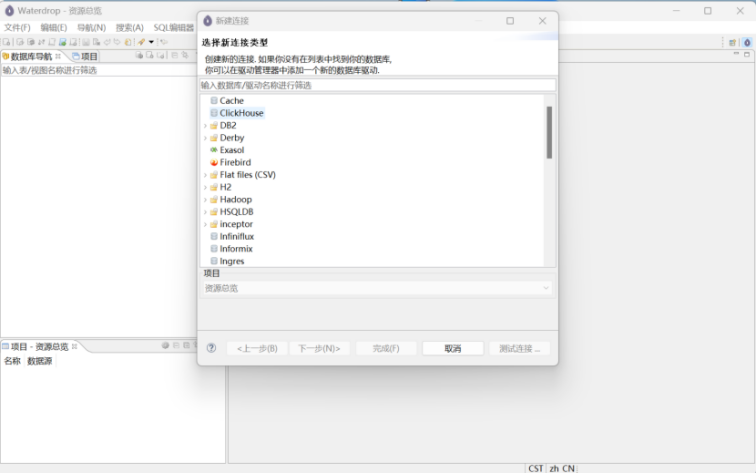This screenshot has height=473, width=756.
Task: Select the Firebird database entry
Action: click(235, 162)
